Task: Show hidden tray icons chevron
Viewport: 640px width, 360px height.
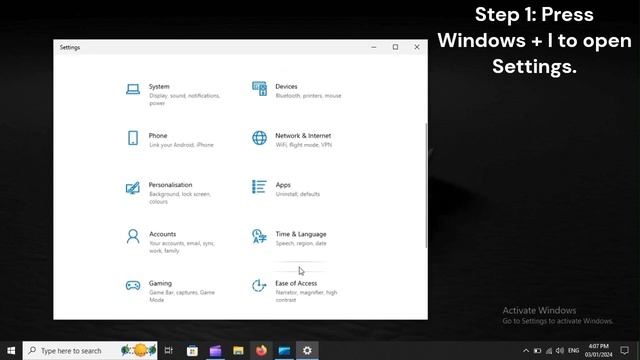Action: pyautogui.click(x=526, y=351)
